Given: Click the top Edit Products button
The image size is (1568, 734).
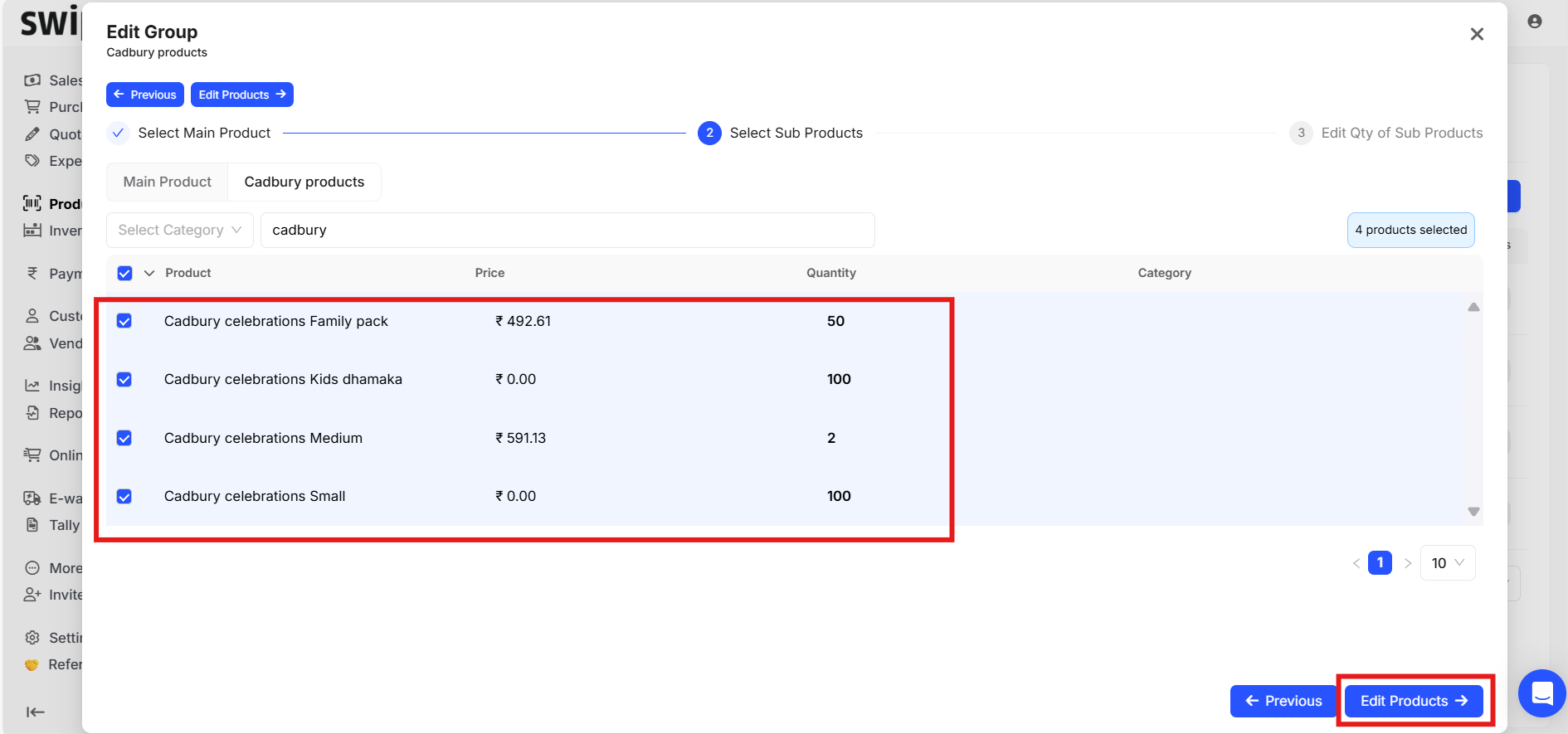Looking at the screenshot, I should coord(242,95).
